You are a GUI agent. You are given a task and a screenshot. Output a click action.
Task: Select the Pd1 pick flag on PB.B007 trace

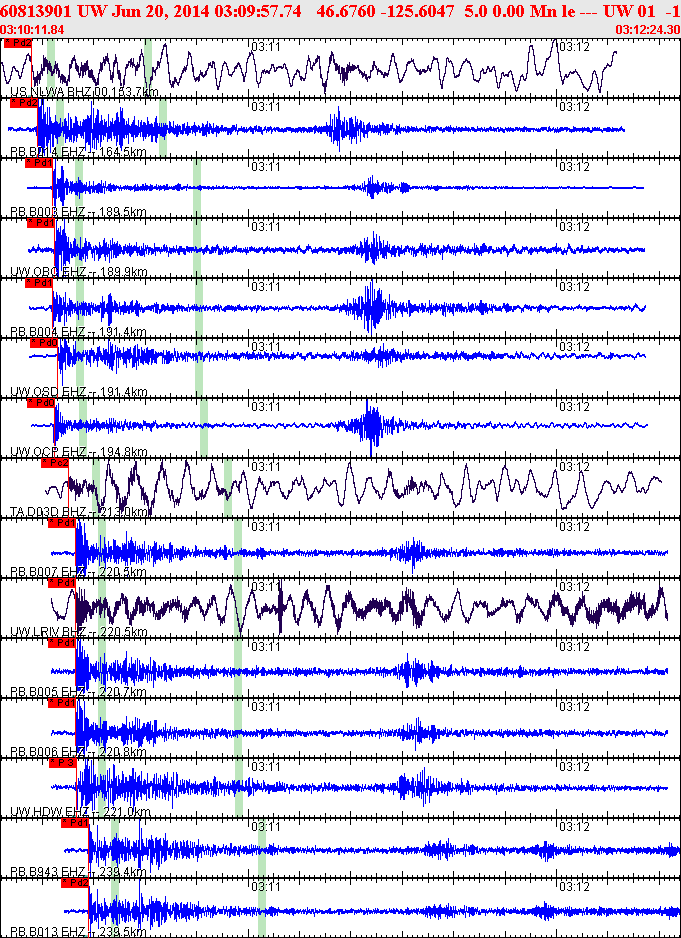[62, 522]
